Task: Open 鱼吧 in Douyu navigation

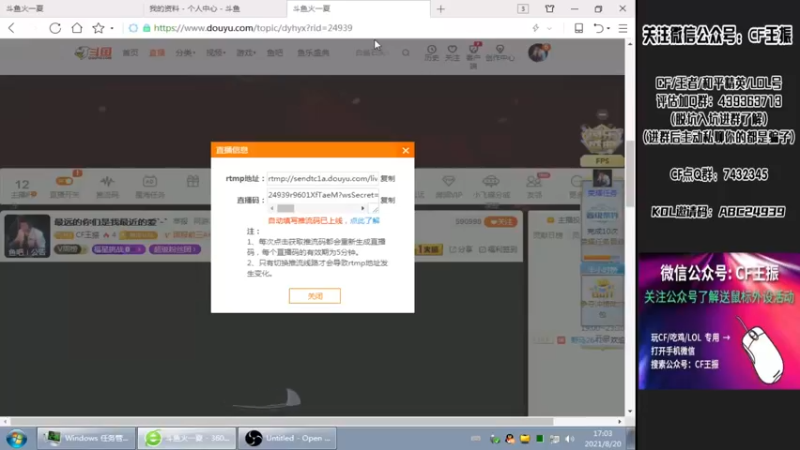Action: (274, 53)
